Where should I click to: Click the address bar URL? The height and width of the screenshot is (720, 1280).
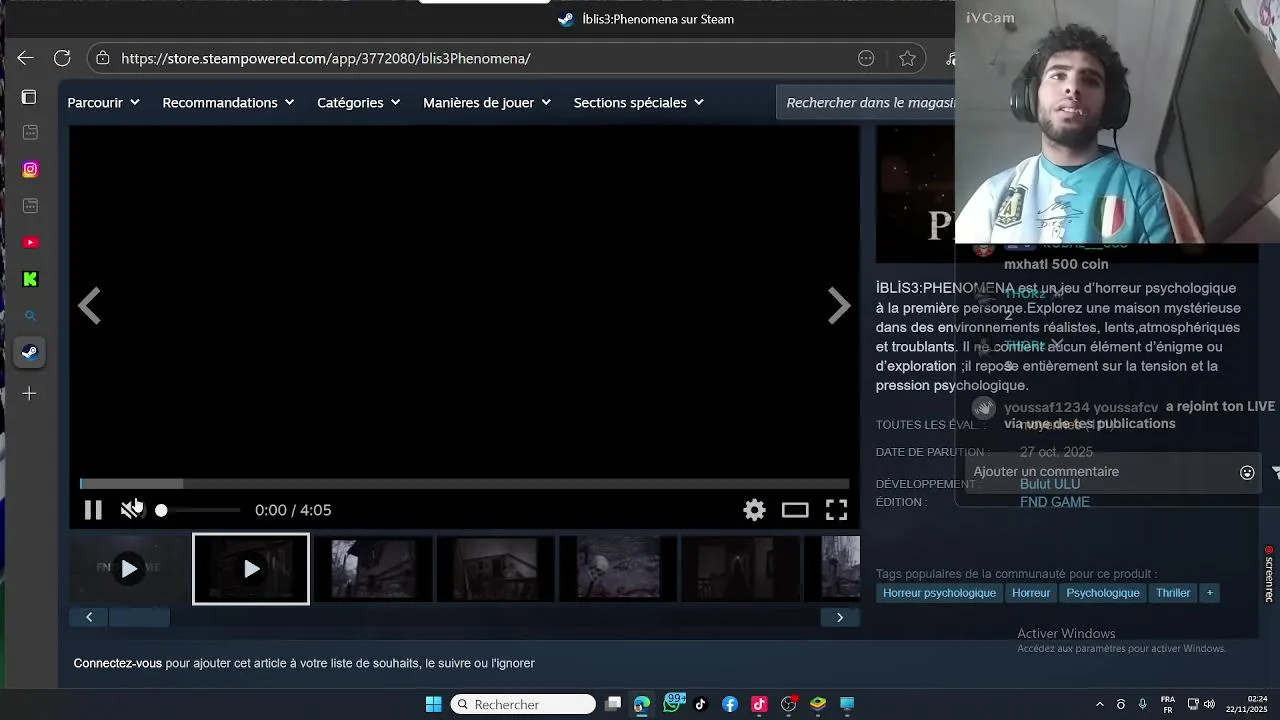326,58
